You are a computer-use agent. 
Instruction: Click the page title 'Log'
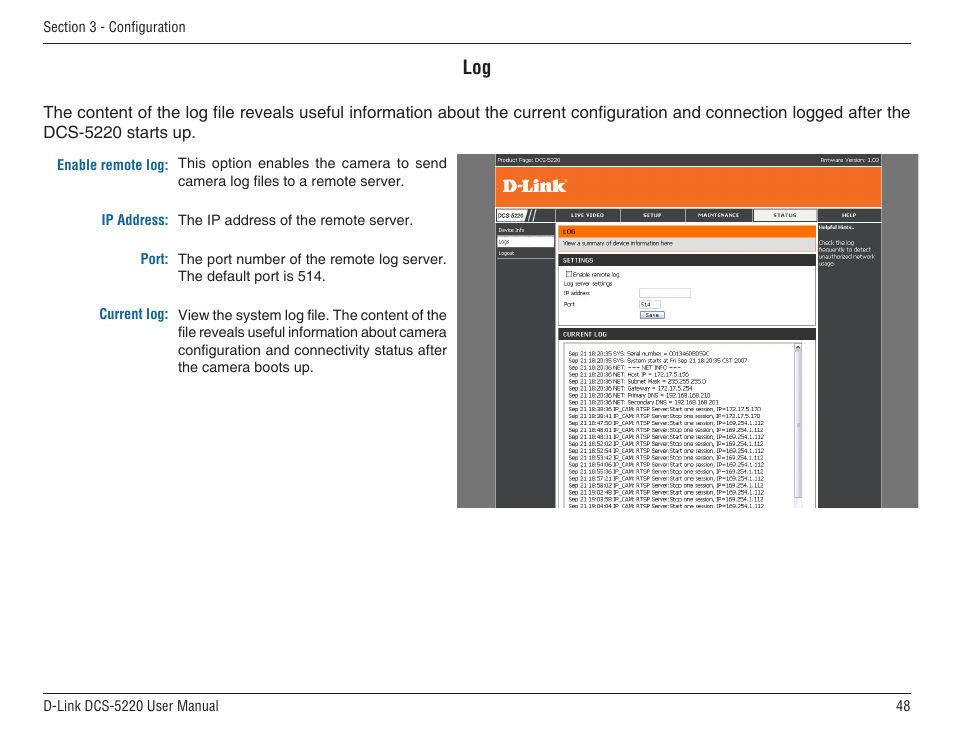tap(477, 68)
